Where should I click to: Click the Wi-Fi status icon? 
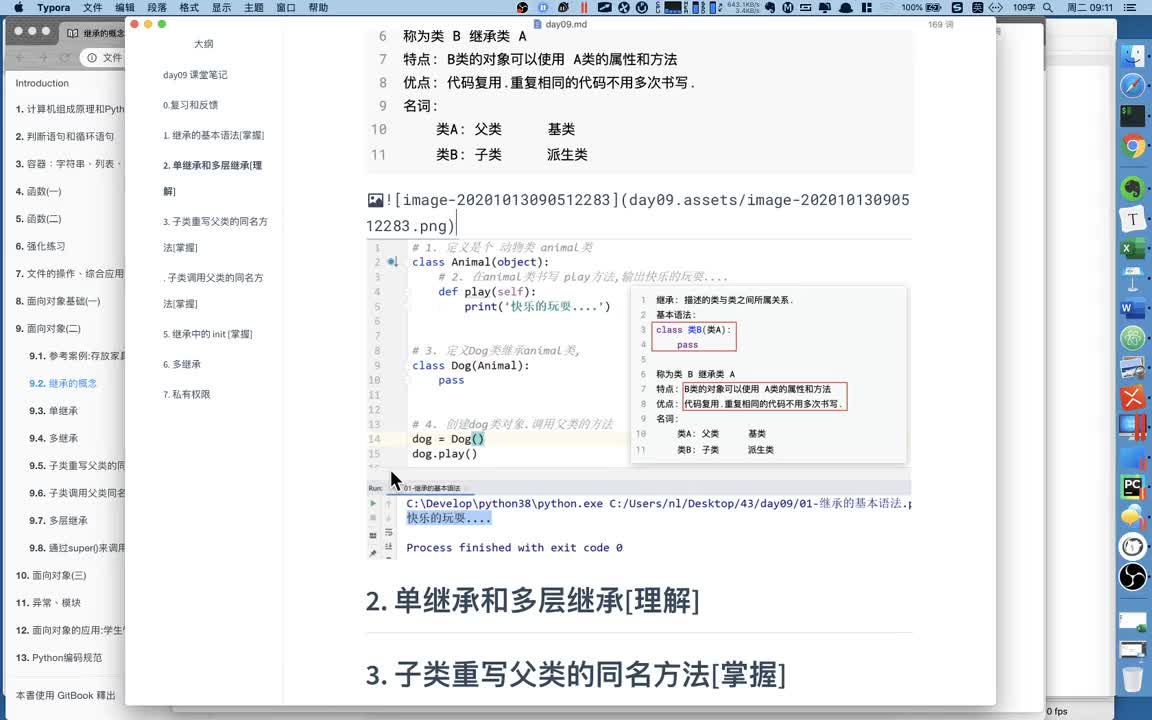point(889,7)
